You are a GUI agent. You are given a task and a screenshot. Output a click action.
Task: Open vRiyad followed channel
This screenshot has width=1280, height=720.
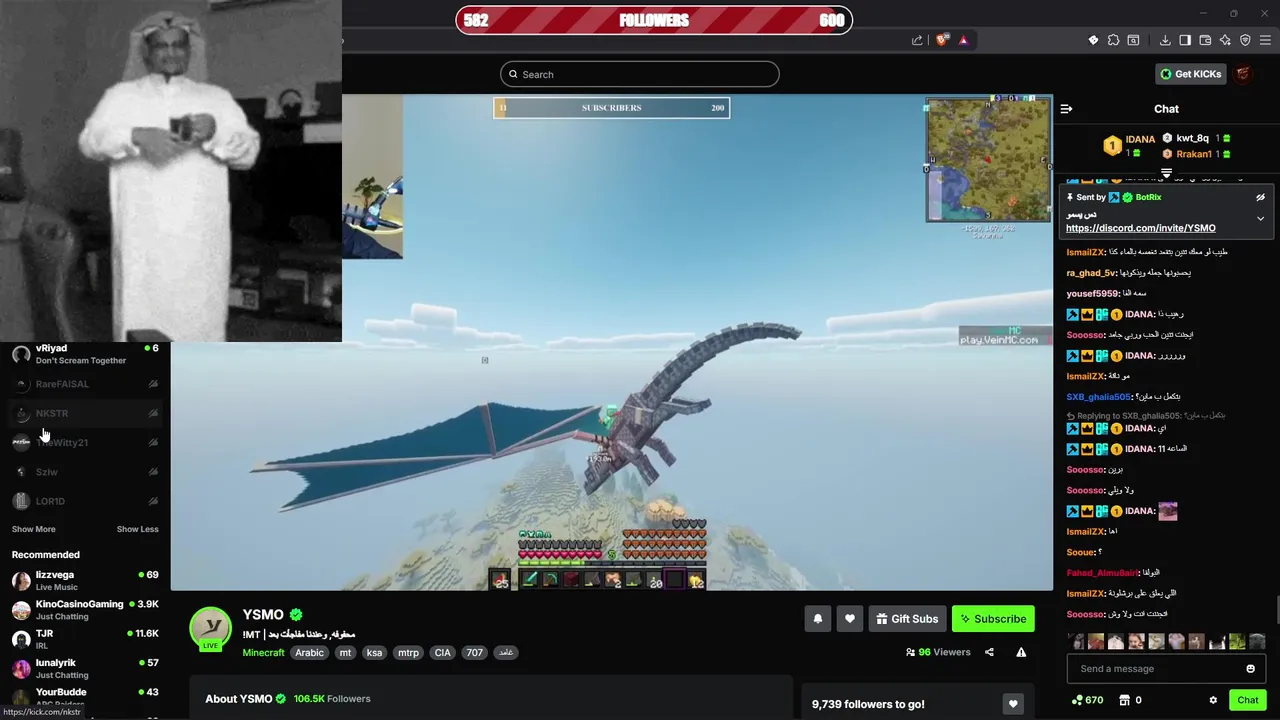tap(85, 354)
